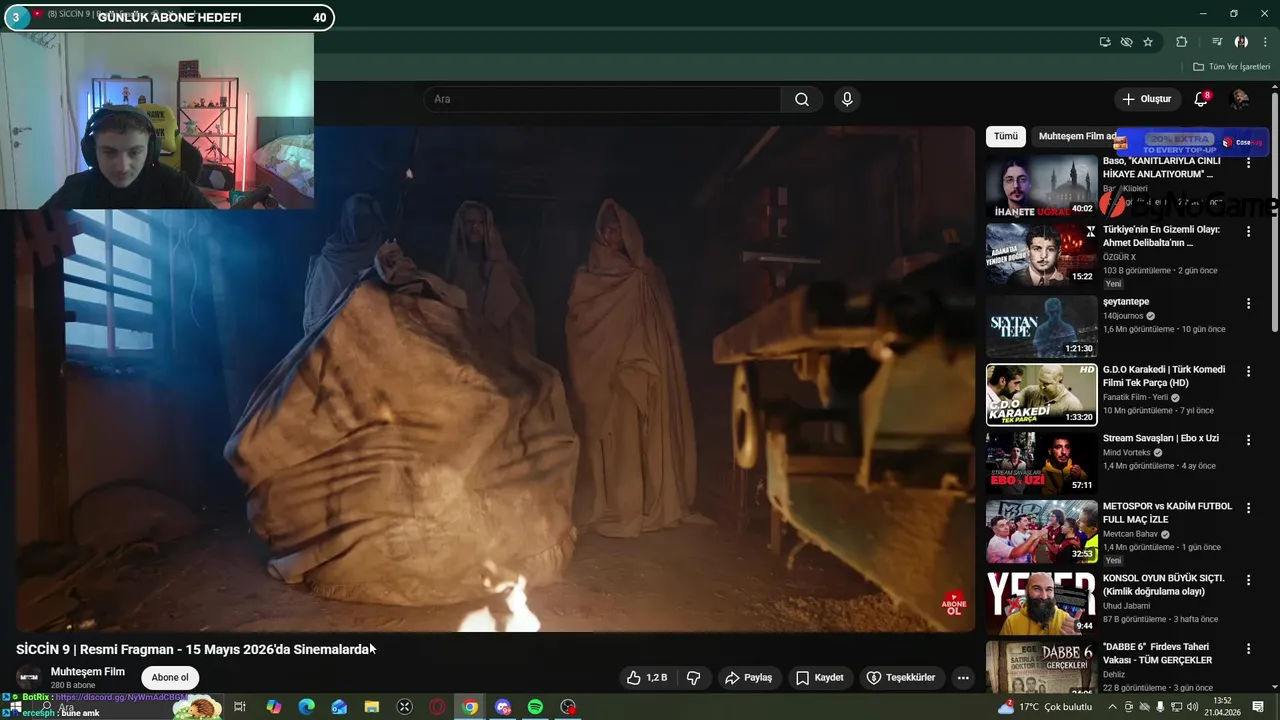1280x720 pixels.
Task: Click the page vertical scrollbar
Action: pos(1275,210)
